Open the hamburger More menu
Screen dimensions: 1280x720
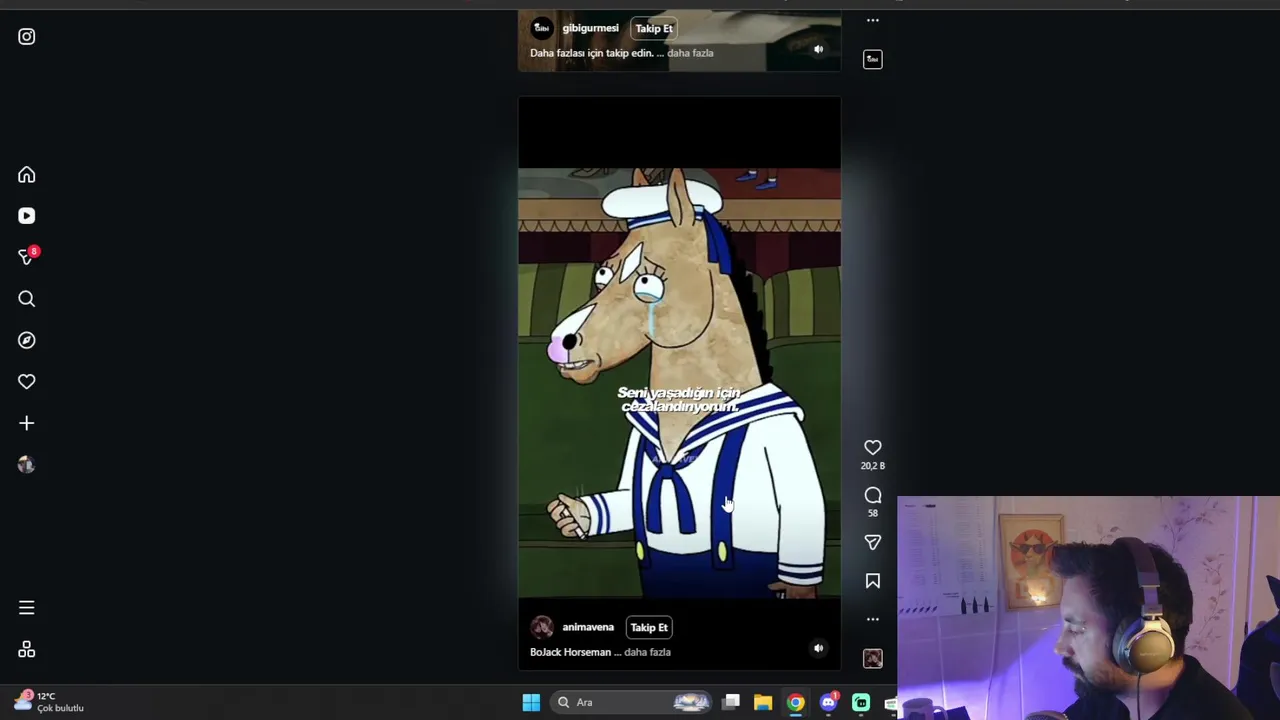[x=27, y=608]
